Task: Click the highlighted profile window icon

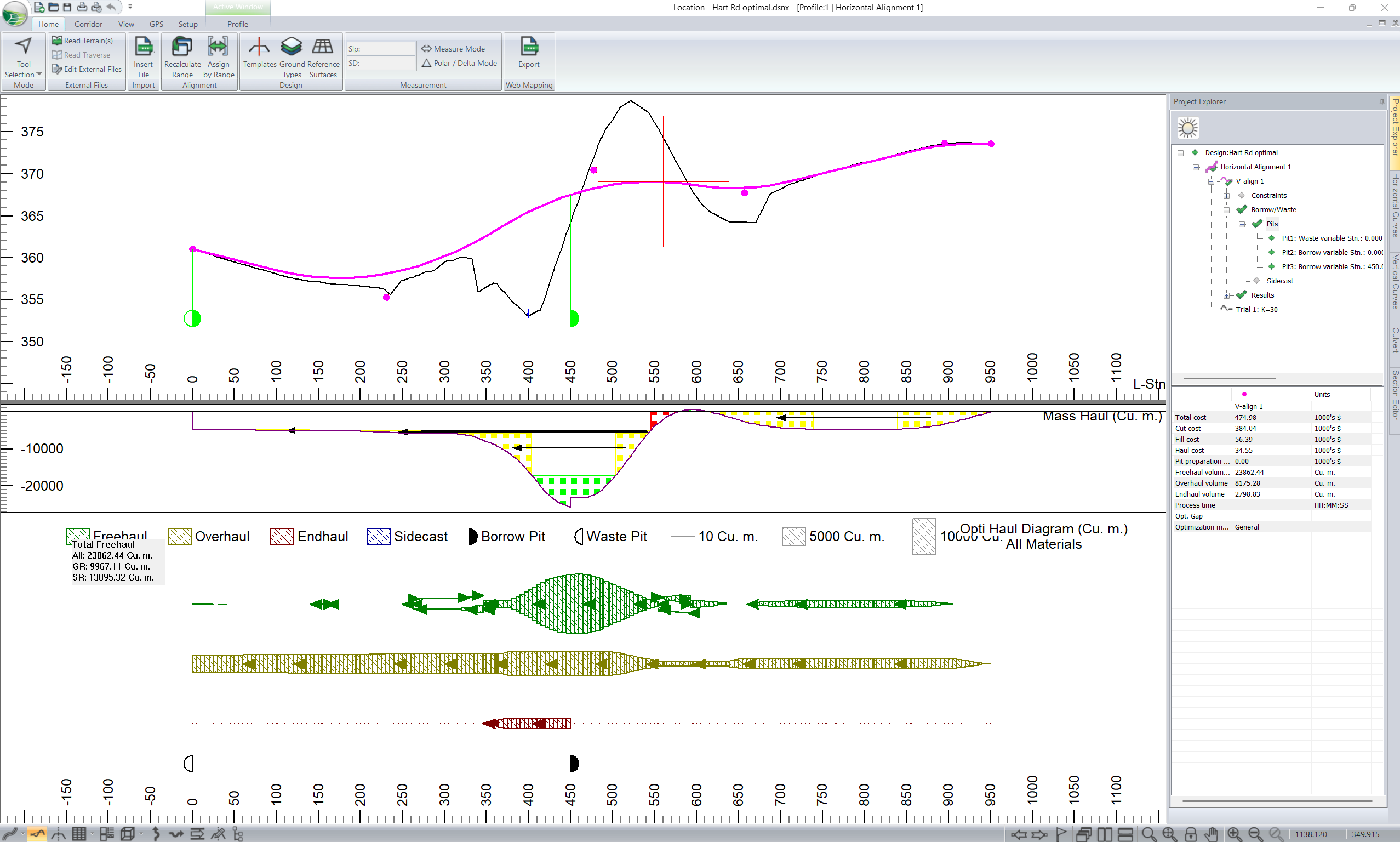Action: coord(37,833)
